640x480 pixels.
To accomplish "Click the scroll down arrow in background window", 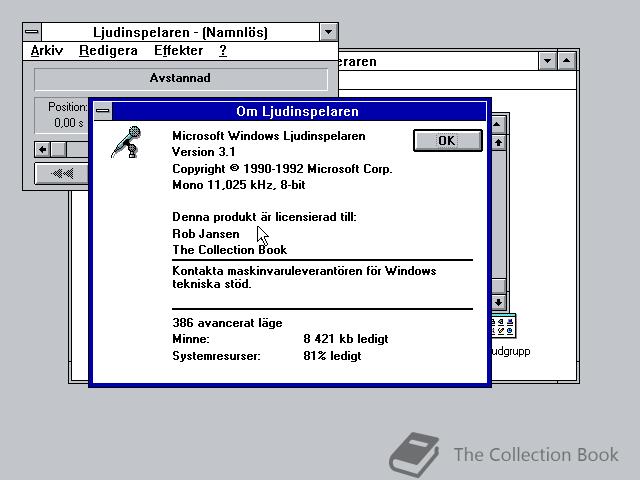I will [498, 302].
